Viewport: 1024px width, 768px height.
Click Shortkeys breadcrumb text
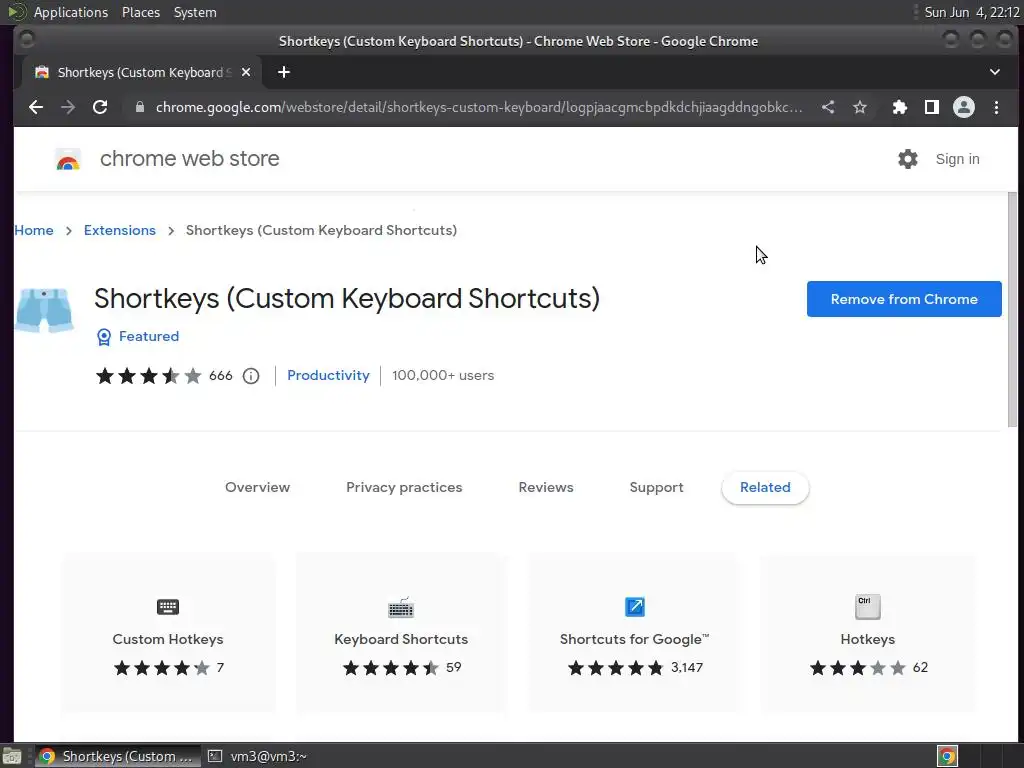321,230
